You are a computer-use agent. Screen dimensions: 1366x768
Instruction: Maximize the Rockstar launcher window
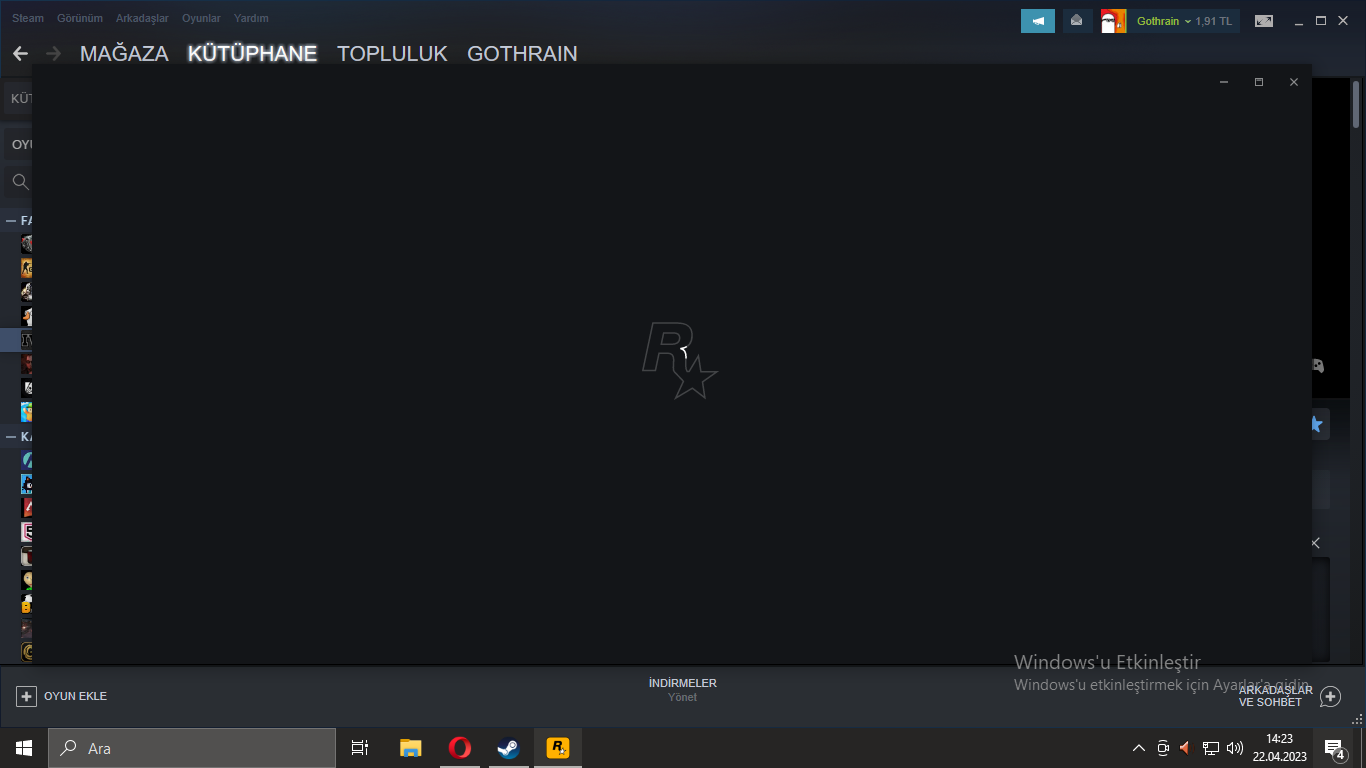pos(1259,82)
